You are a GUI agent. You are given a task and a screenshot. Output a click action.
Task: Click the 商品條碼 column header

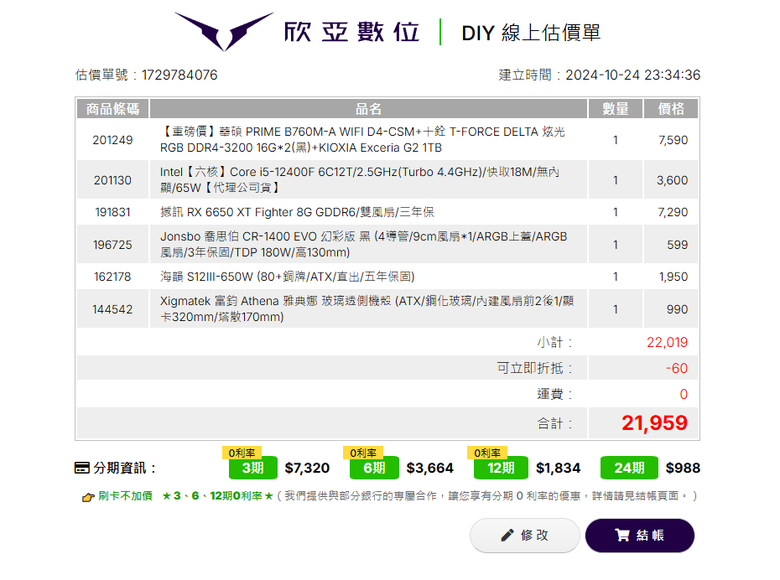pyautogui.click(x=112, y=109)
